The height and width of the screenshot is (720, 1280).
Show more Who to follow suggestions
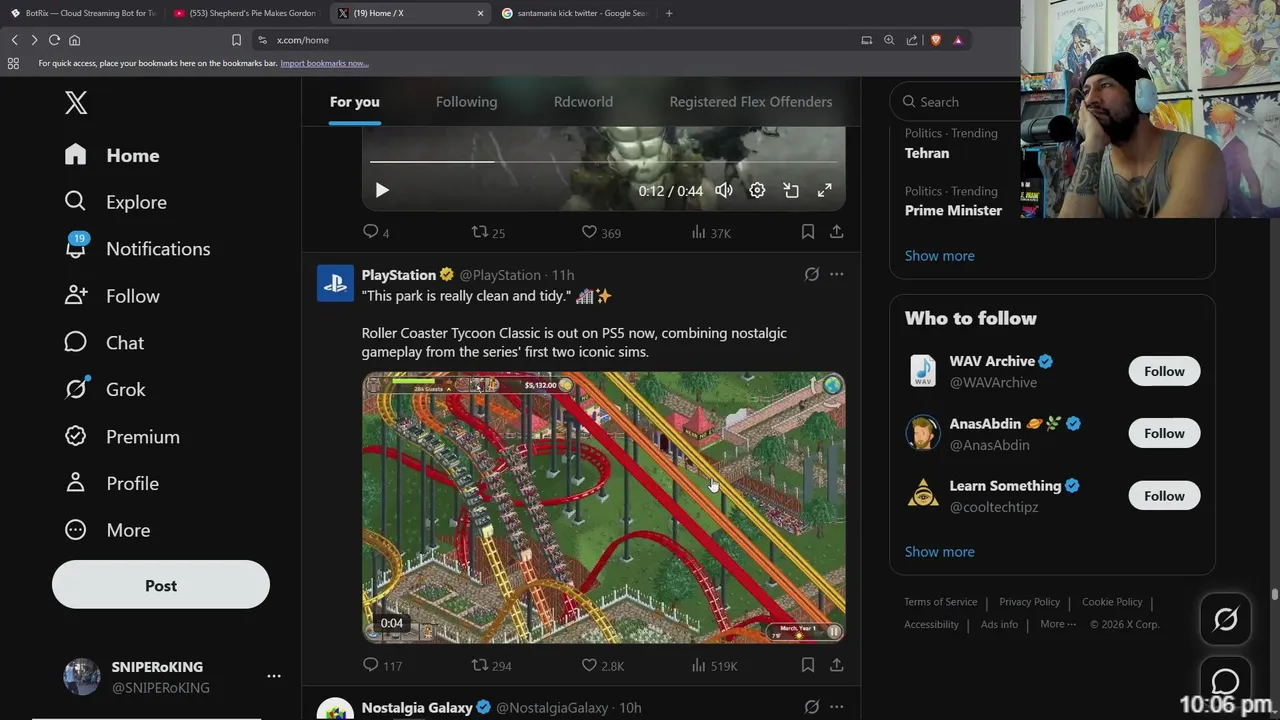coord(940,552)
